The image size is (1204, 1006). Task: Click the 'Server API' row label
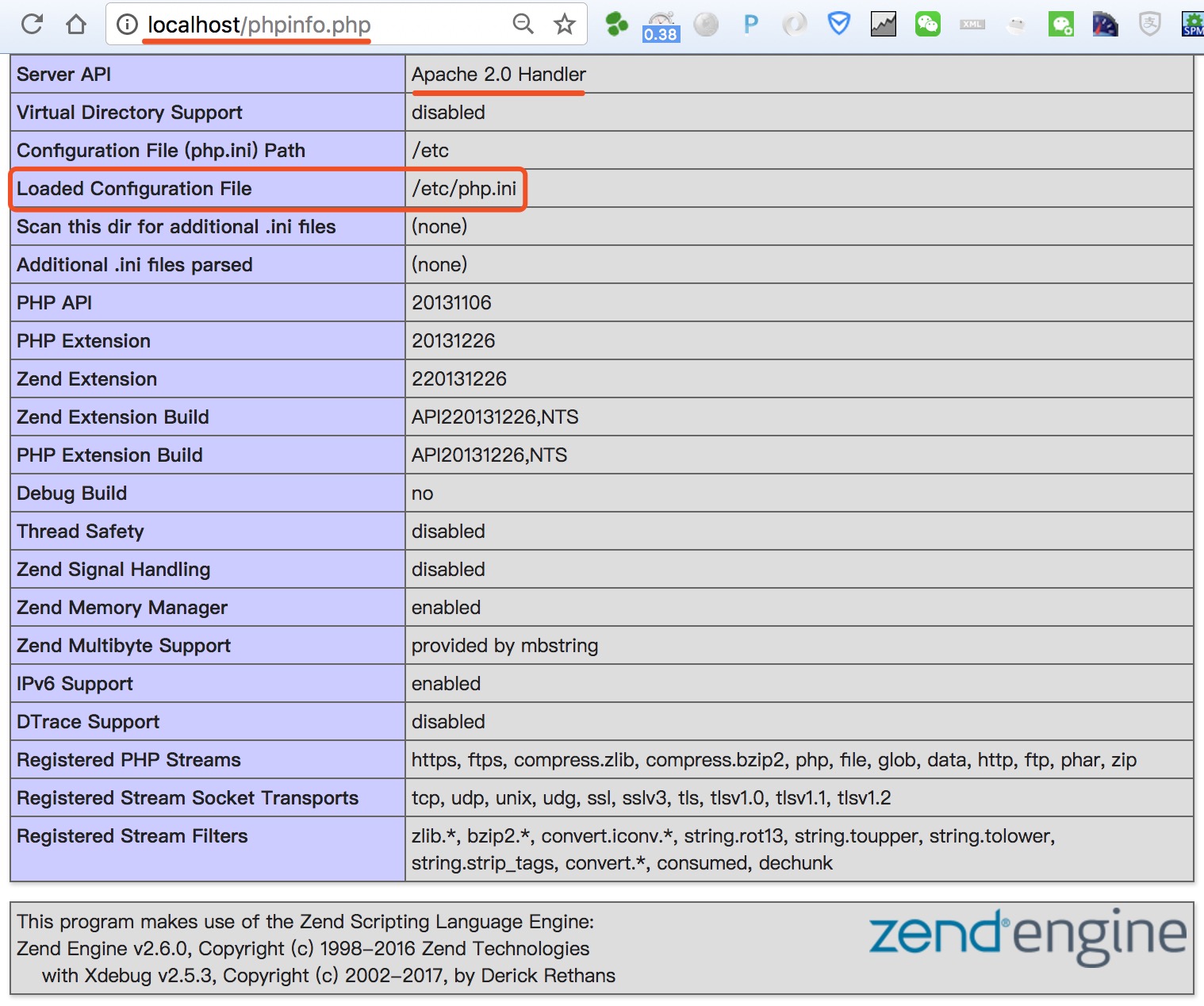tap(63, 75)
